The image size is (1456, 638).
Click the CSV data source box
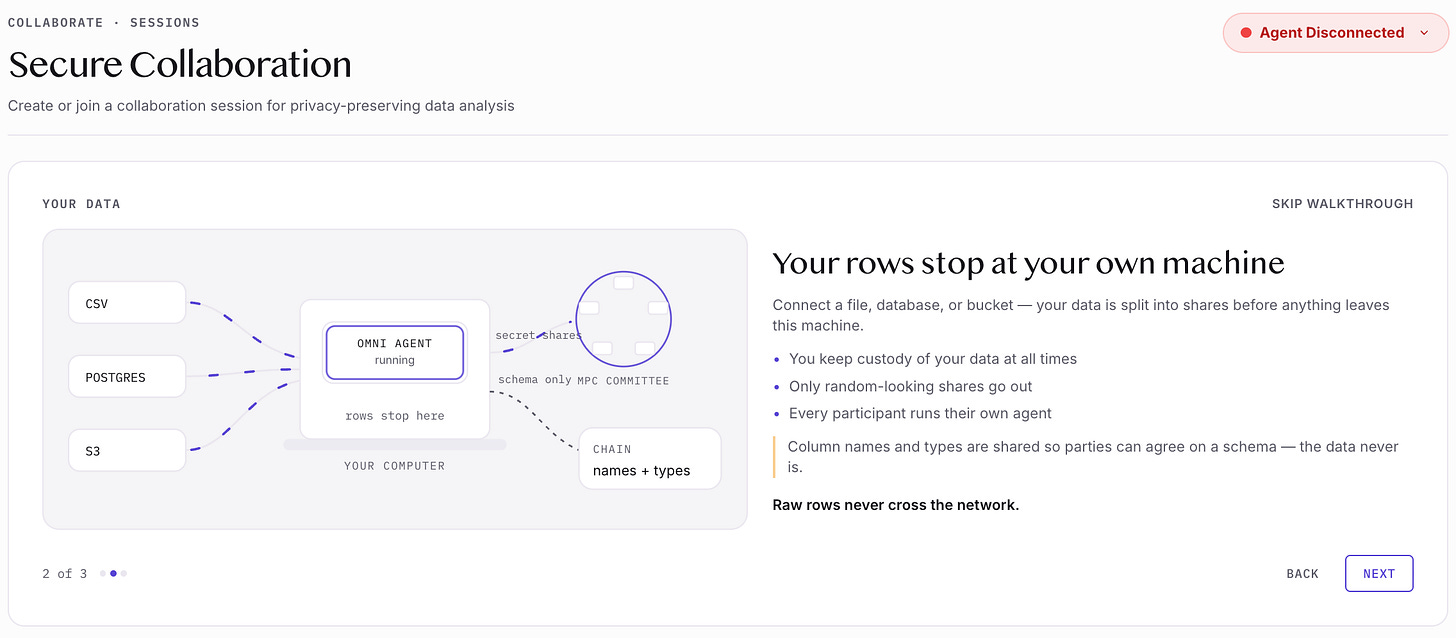(127, 303)
